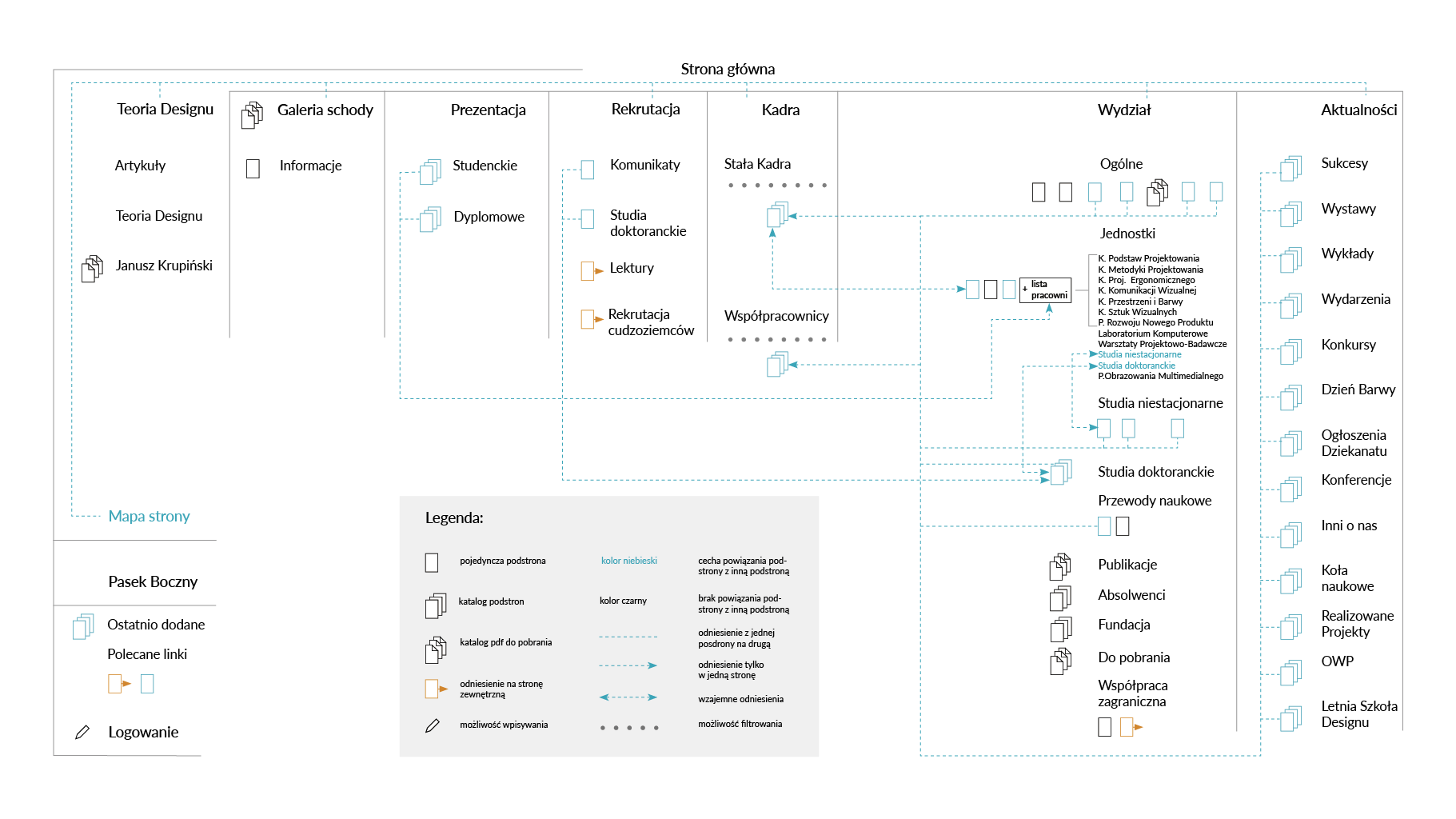Click the catalog icon under Współpracownicy
The width and height of the screenshot is (1456, 819).
click(x=776, y=365)
